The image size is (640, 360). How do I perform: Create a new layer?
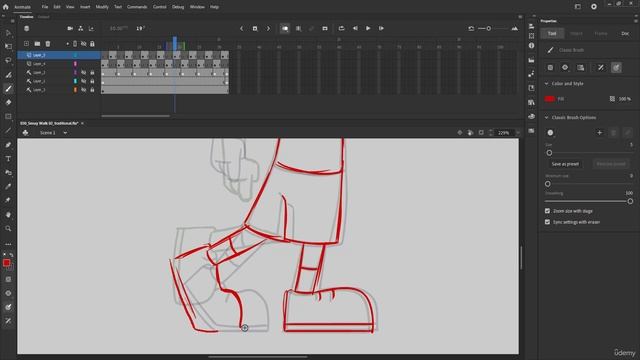26,44
